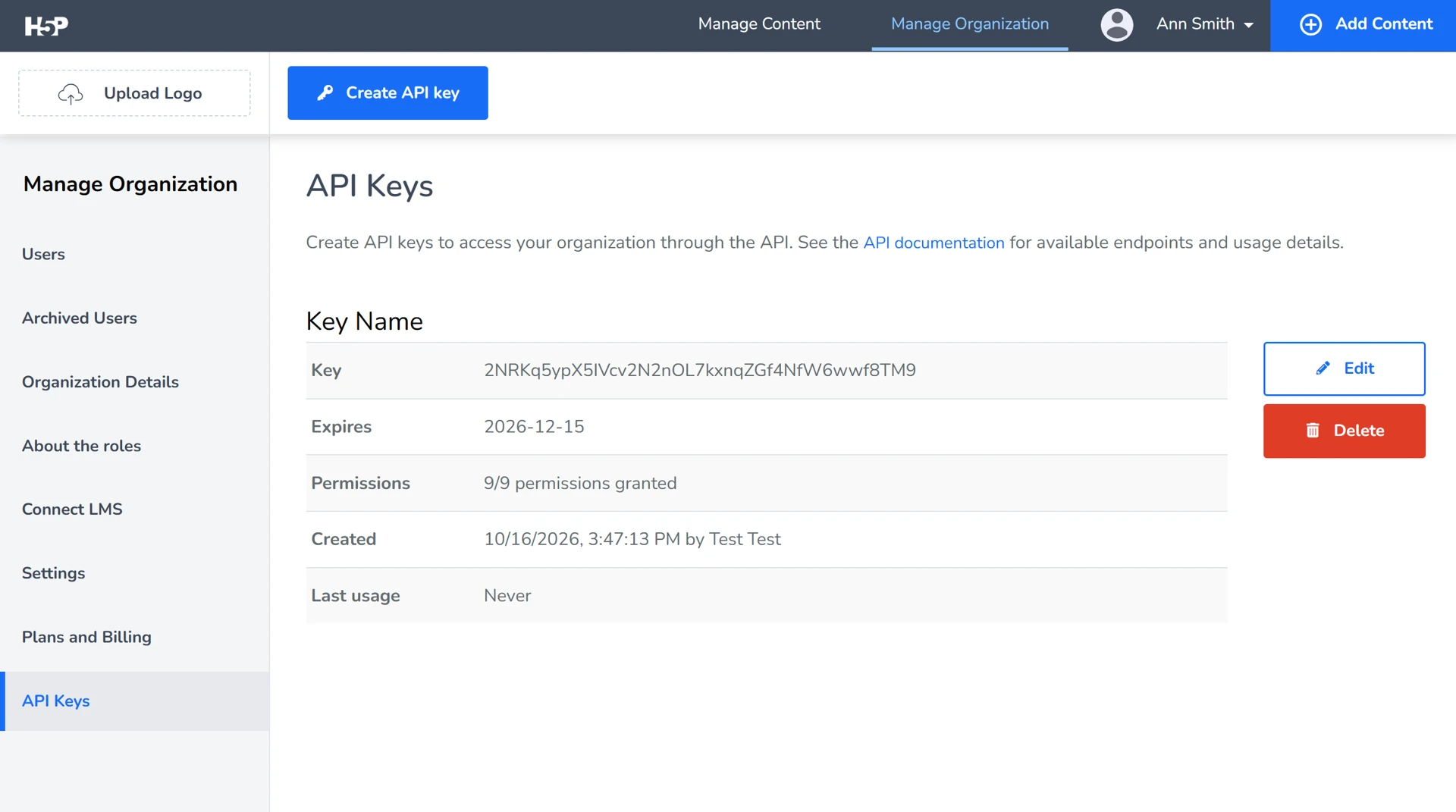Click the created timestamp 10/16/2026, 3:47:13 PM
Image resolution: width=1456 pixels, height=812 pixels.
tap(582, 540)
